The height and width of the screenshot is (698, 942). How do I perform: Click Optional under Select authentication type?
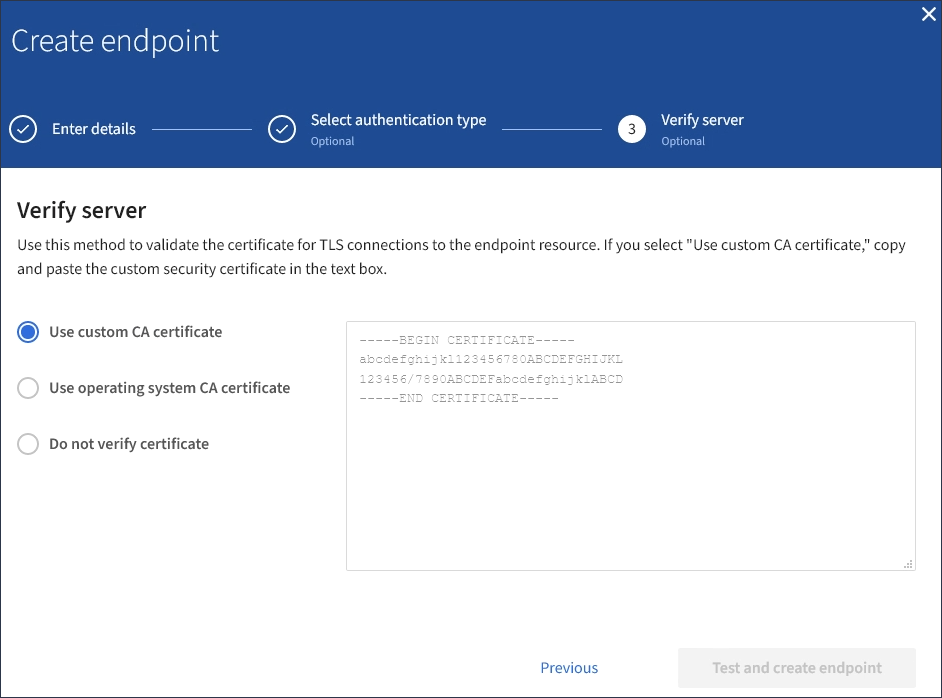coord(332,142)
